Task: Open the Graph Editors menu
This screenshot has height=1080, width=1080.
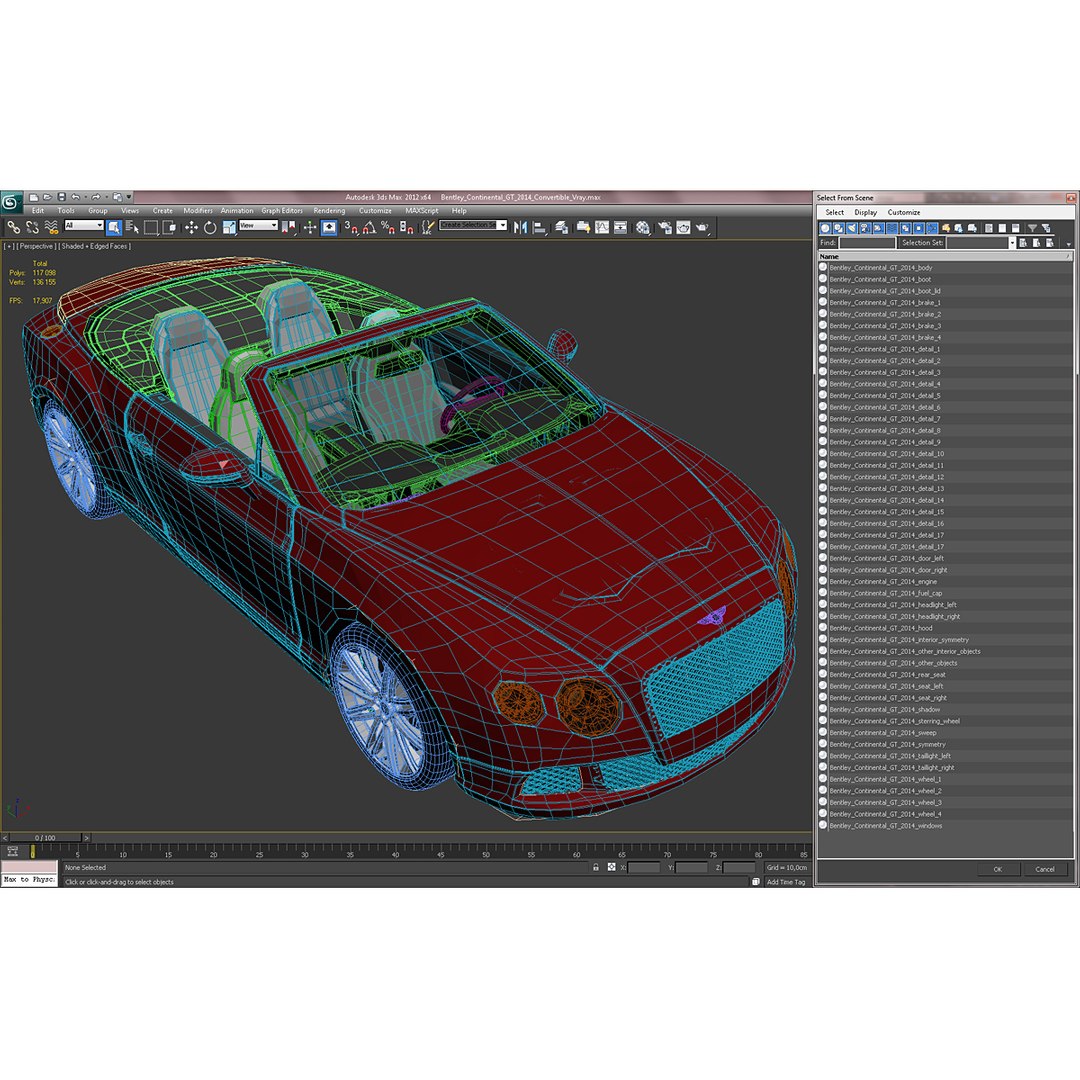Action: coord(282,211)
